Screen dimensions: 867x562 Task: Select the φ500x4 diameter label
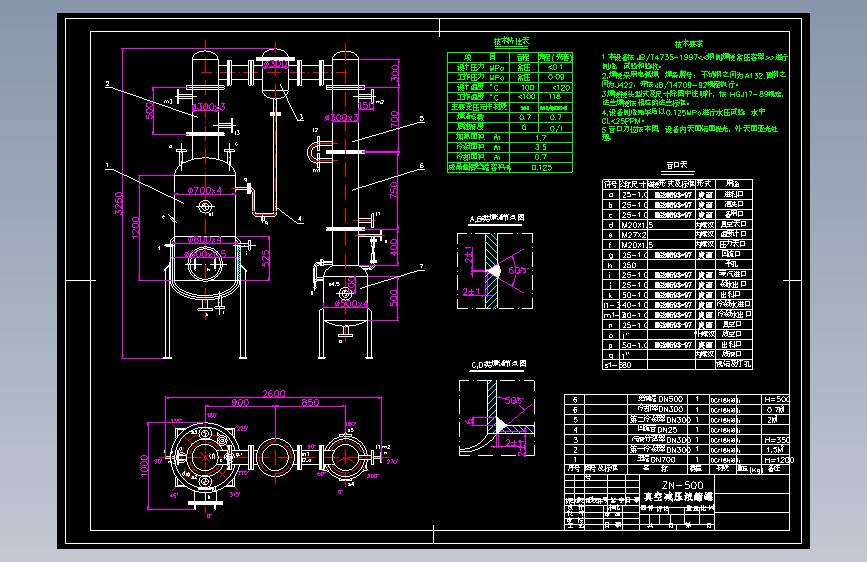[x=351, y=304]
